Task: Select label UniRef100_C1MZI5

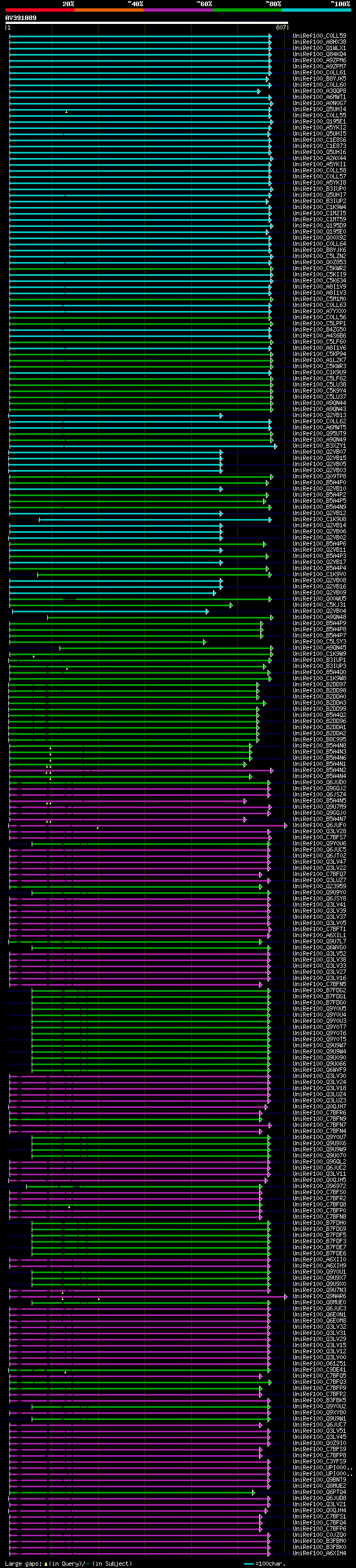Action: [x=319, y=214]
